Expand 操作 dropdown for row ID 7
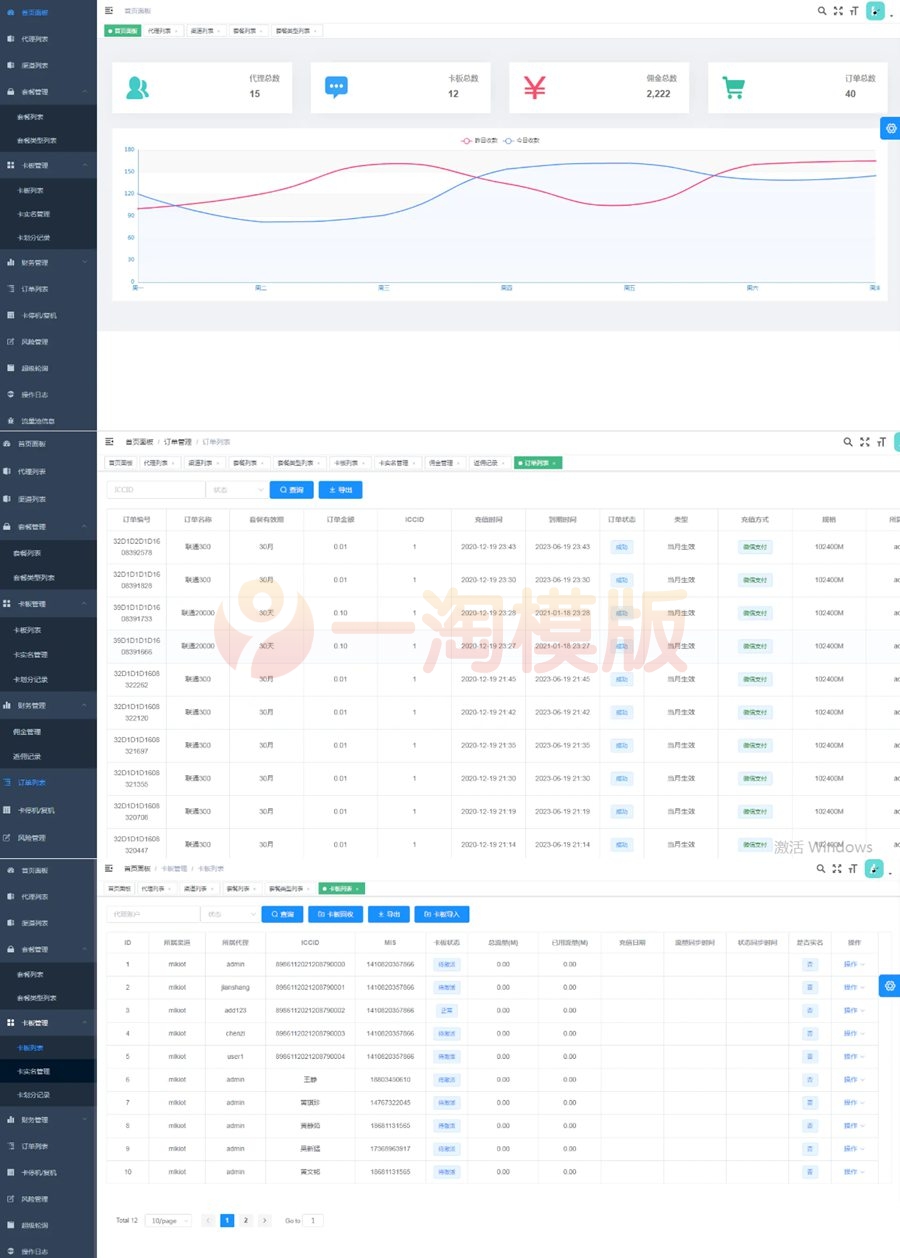This screenshot has width=900, height=1258. point(853,1103)
